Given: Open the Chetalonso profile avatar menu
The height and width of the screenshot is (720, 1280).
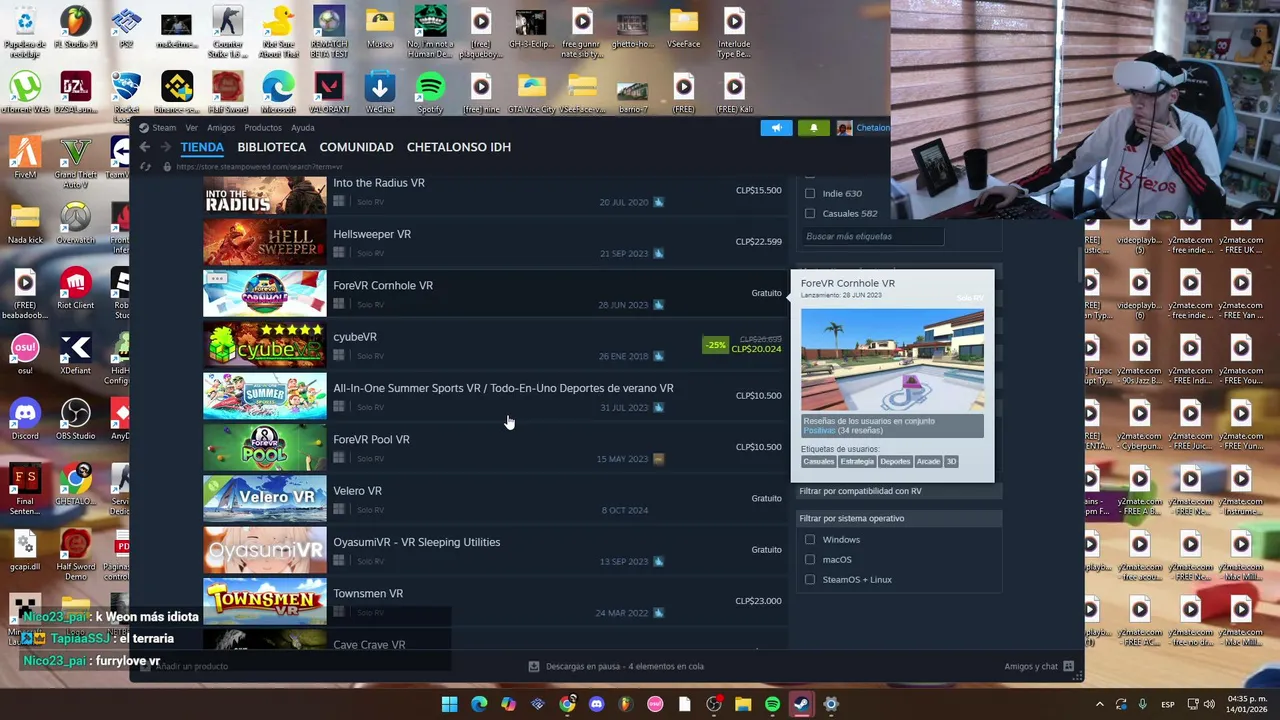Looking at the screenshot, I should pyautogui.click(x=845, y=128).
